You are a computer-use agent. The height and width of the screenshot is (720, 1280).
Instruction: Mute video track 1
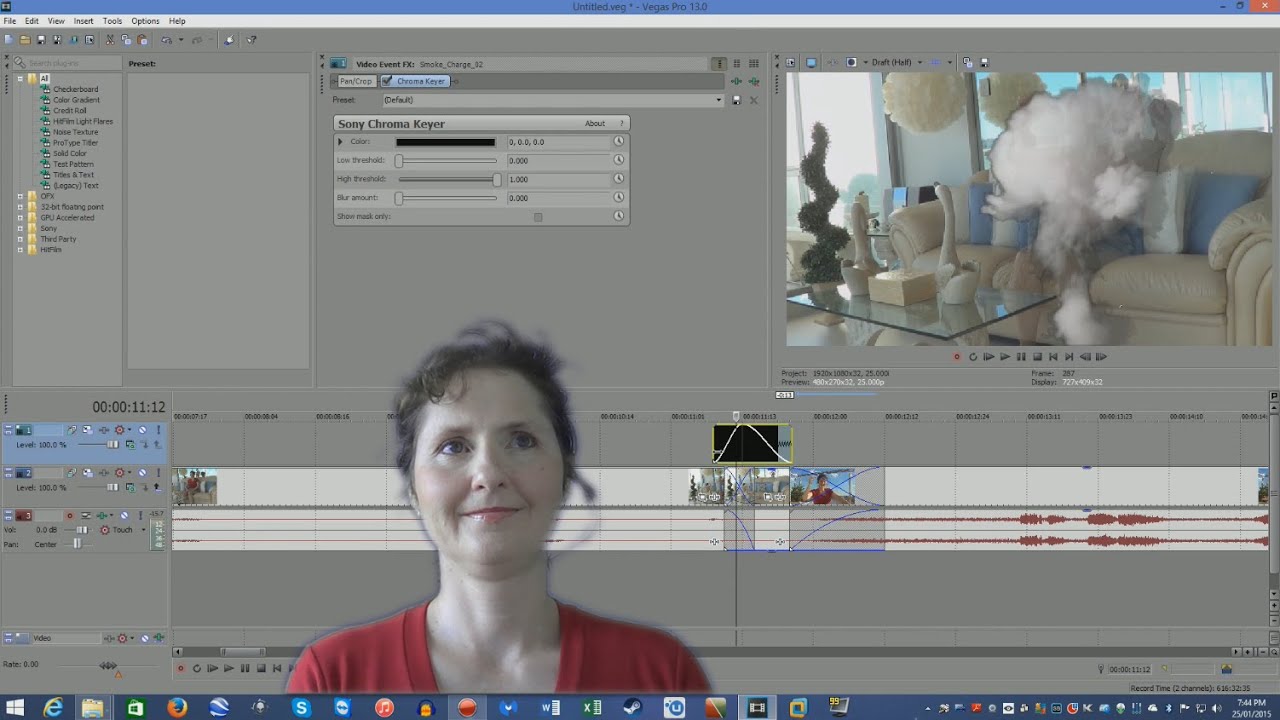pyautogui.click(x=142, y=430)
